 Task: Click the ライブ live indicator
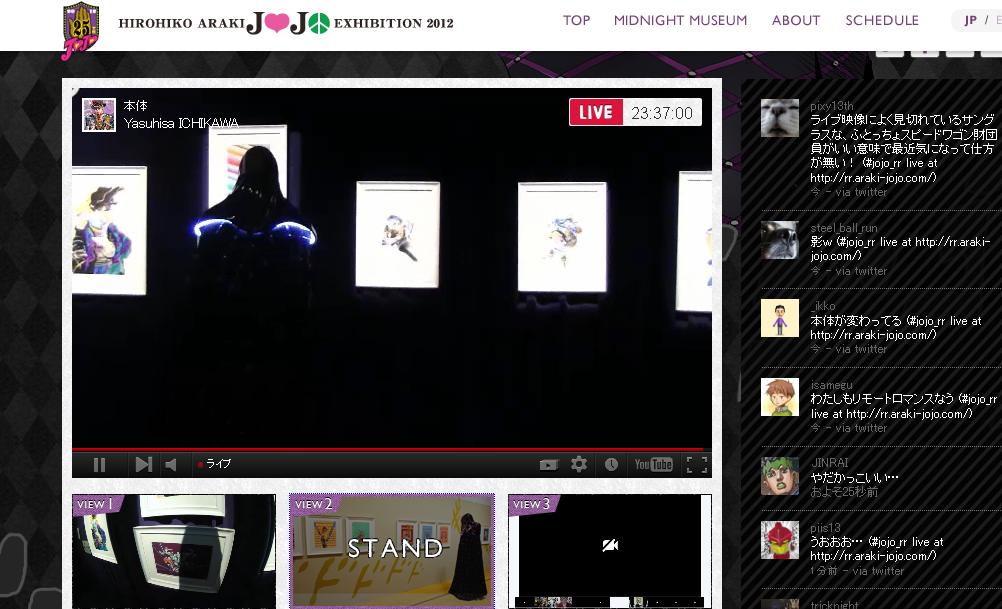point(215,464)
